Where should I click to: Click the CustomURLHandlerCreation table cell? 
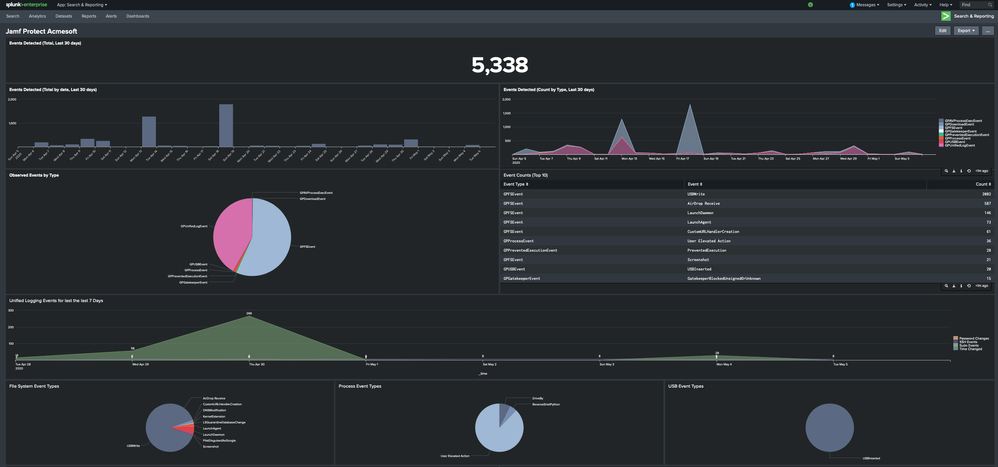pos(712,232)
